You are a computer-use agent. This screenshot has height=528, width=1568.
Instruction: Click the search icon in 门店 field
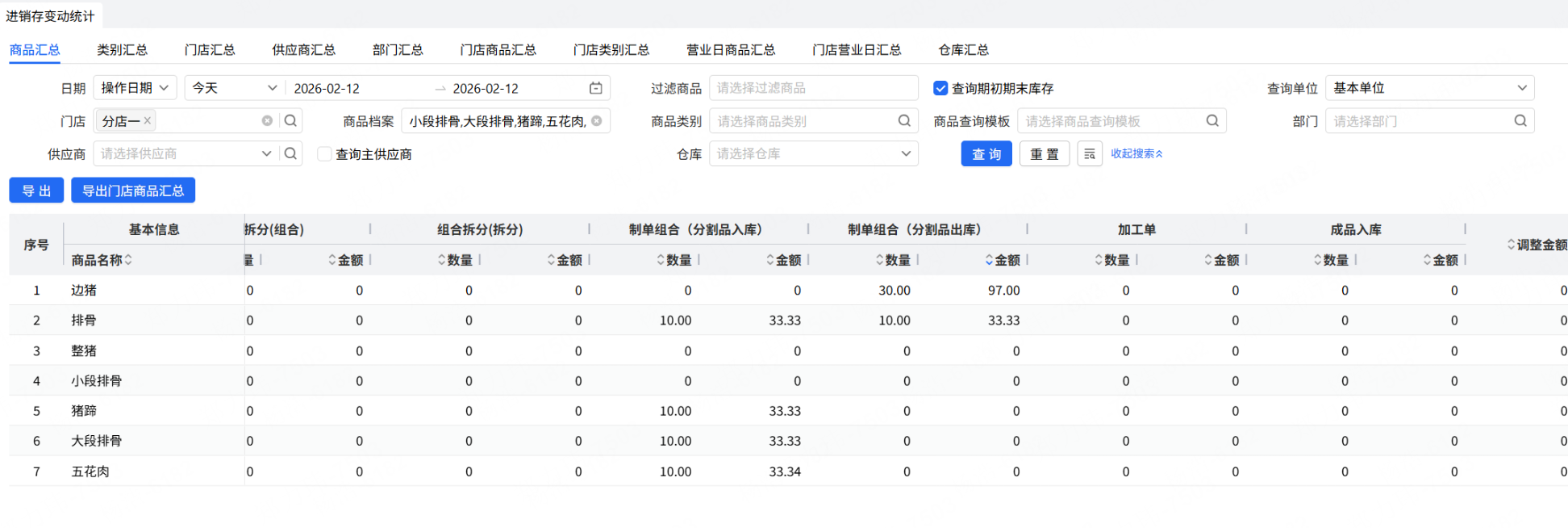point(291,121)
